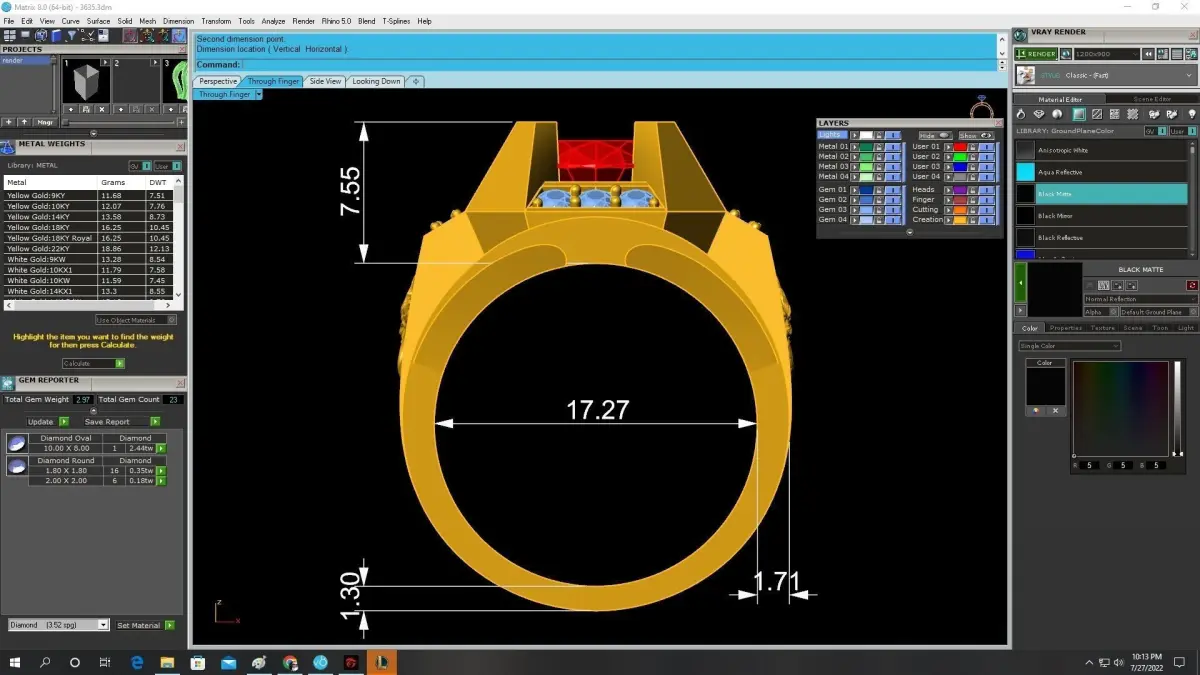The image size is (1200, 675).
Task: Click the Mngr button in Projects
Action: 45,122
